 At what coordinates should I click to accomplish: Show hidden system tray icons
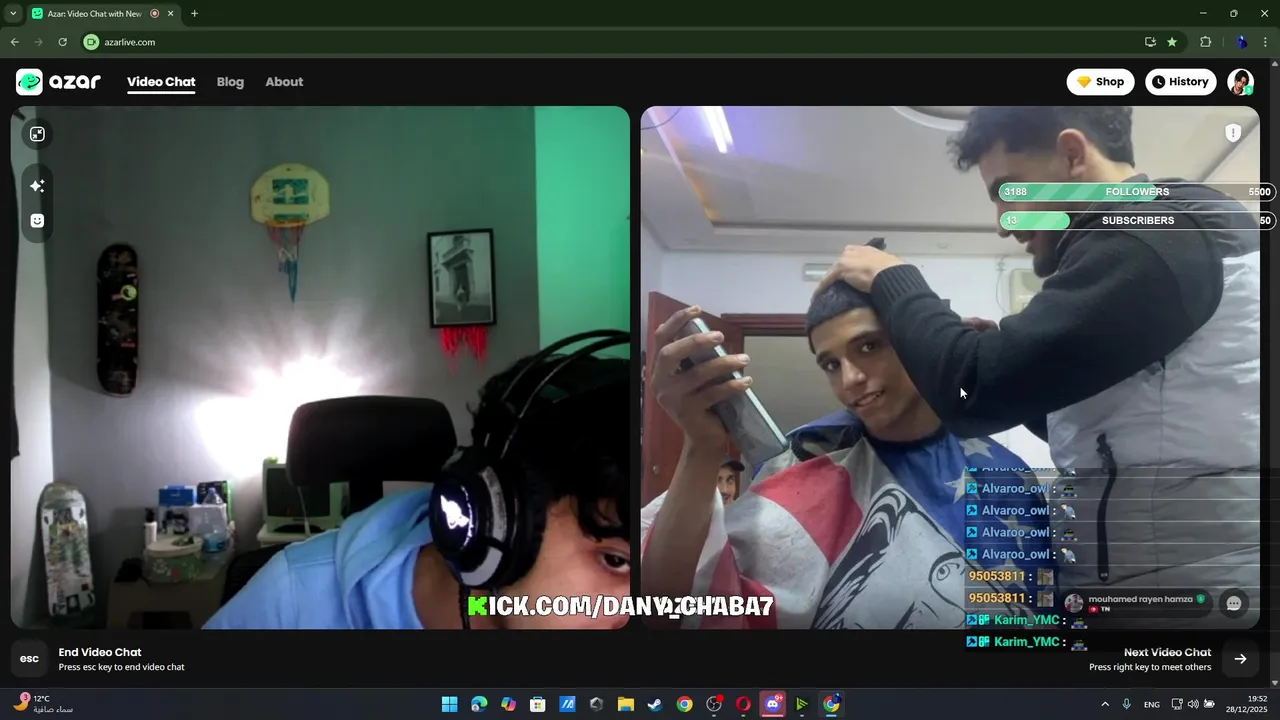tap(1104, 704)
